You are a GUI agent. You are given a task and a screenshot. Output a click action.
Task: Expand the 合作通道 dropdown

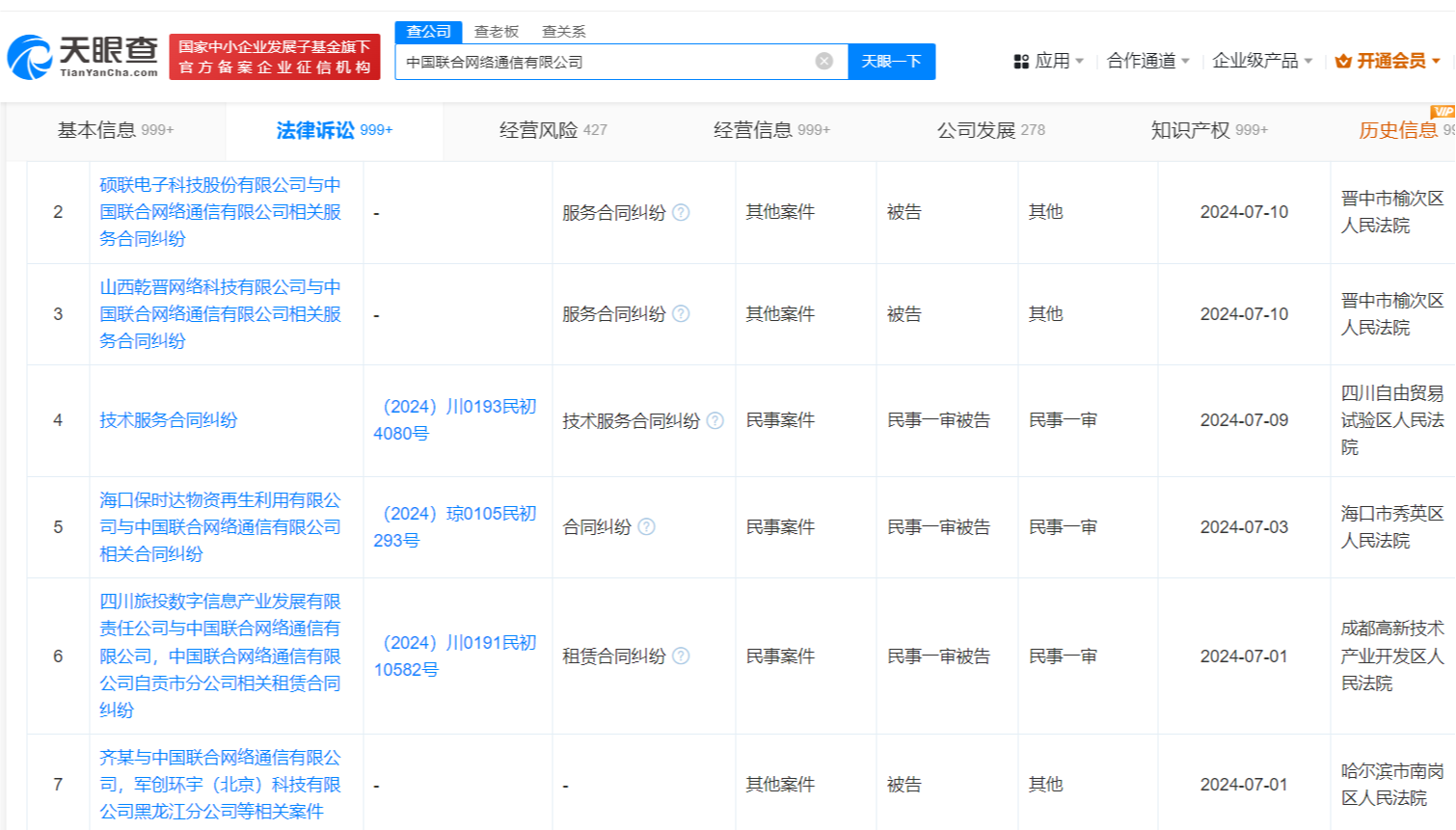tap(1147, 61)
